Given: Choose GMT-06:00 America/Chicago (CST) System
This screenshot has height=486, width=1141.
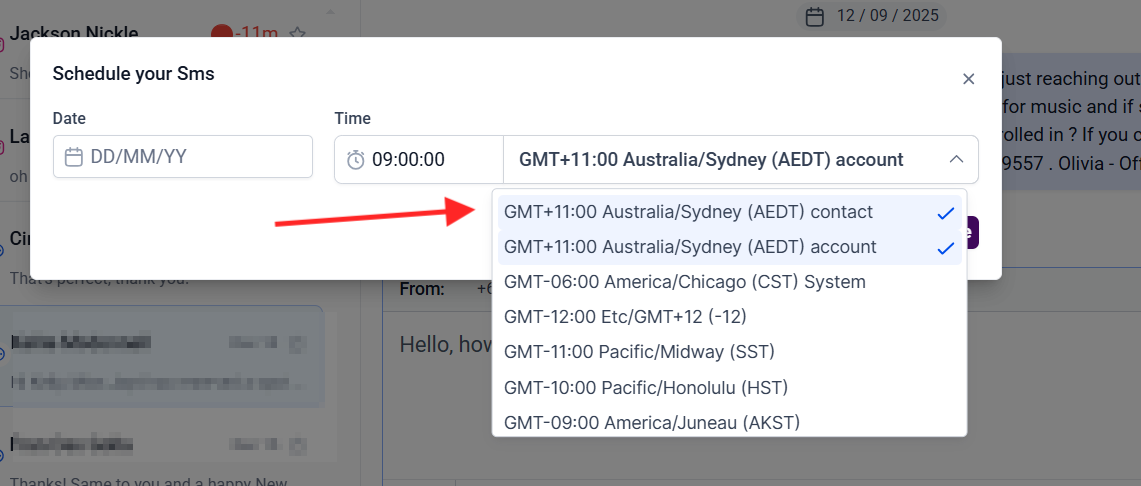Looking at the screenshot, I should 729,282.
